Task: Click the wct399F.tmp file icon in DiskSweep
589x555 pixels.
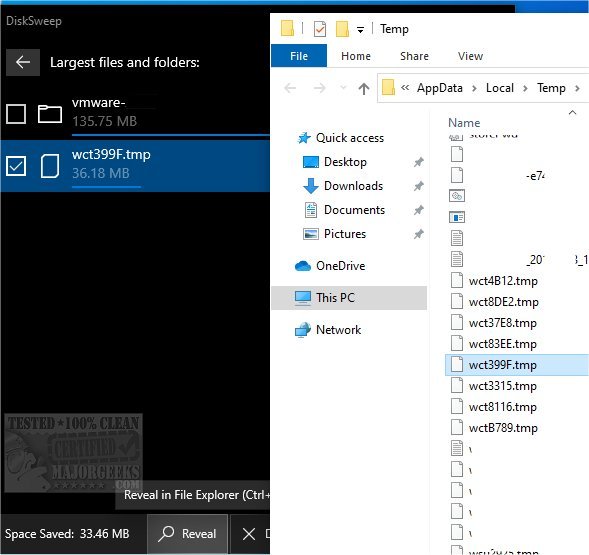Action: tap(50, 166)
